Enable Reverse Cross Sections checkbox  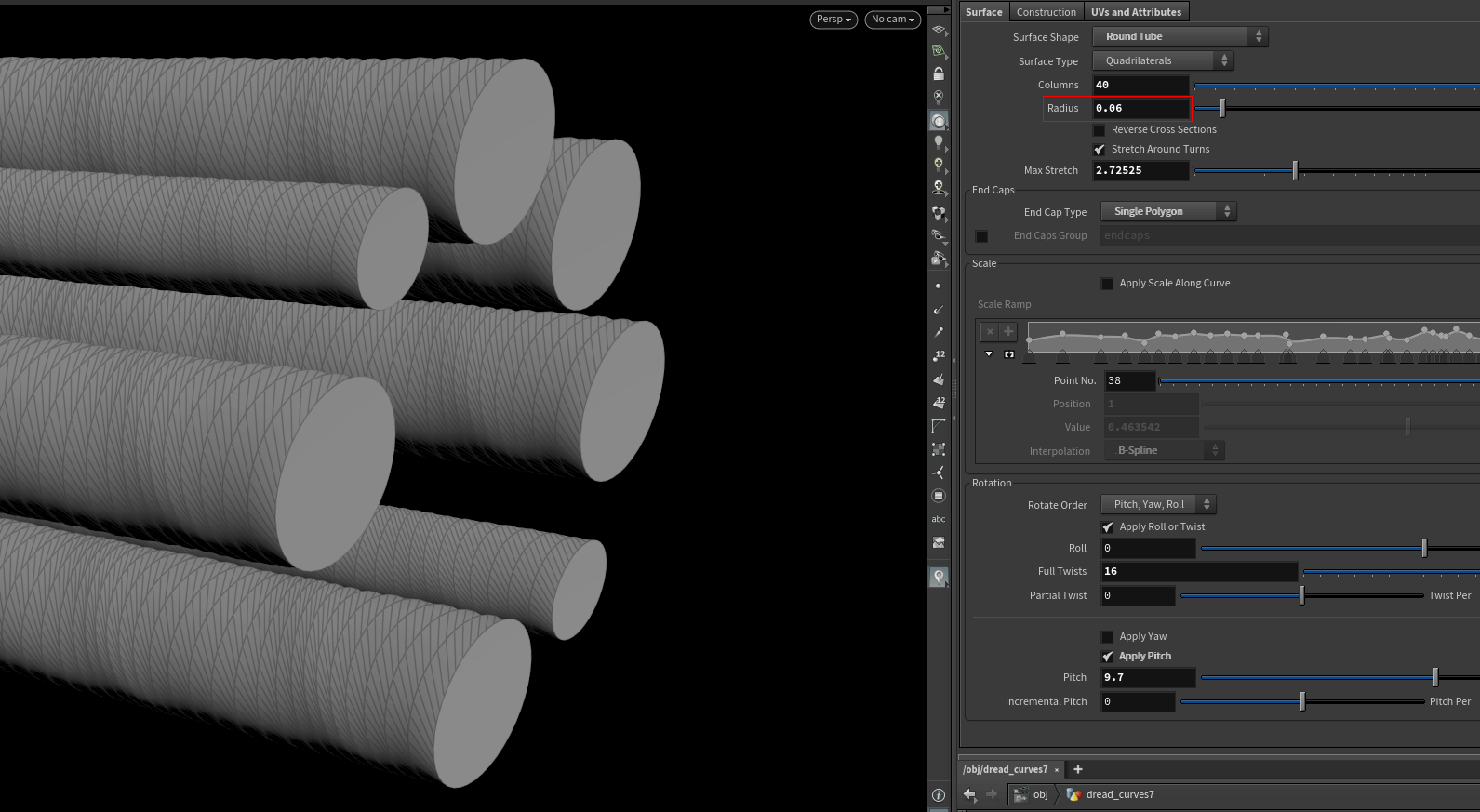pos(1099,130)
